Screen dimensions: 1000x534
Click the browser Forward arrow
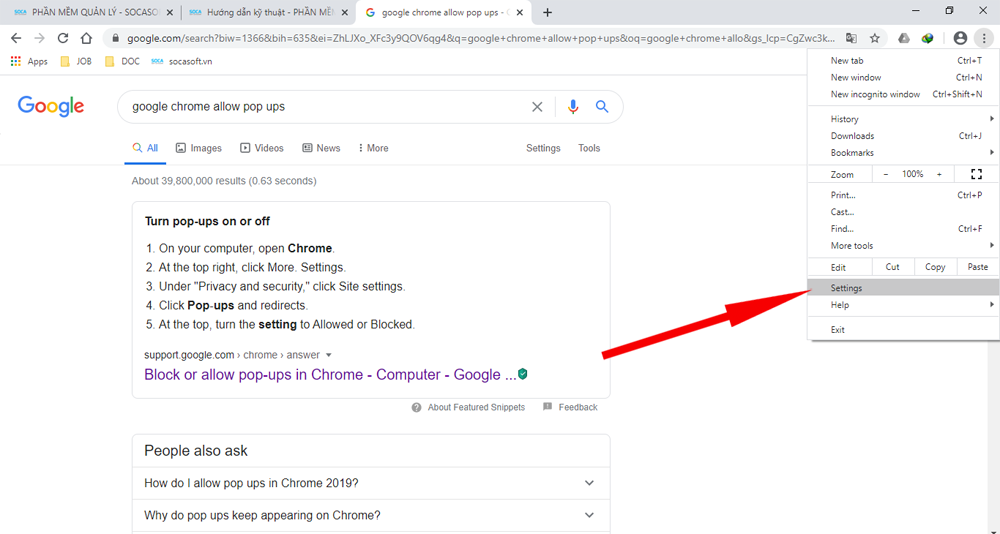(40, 38)
